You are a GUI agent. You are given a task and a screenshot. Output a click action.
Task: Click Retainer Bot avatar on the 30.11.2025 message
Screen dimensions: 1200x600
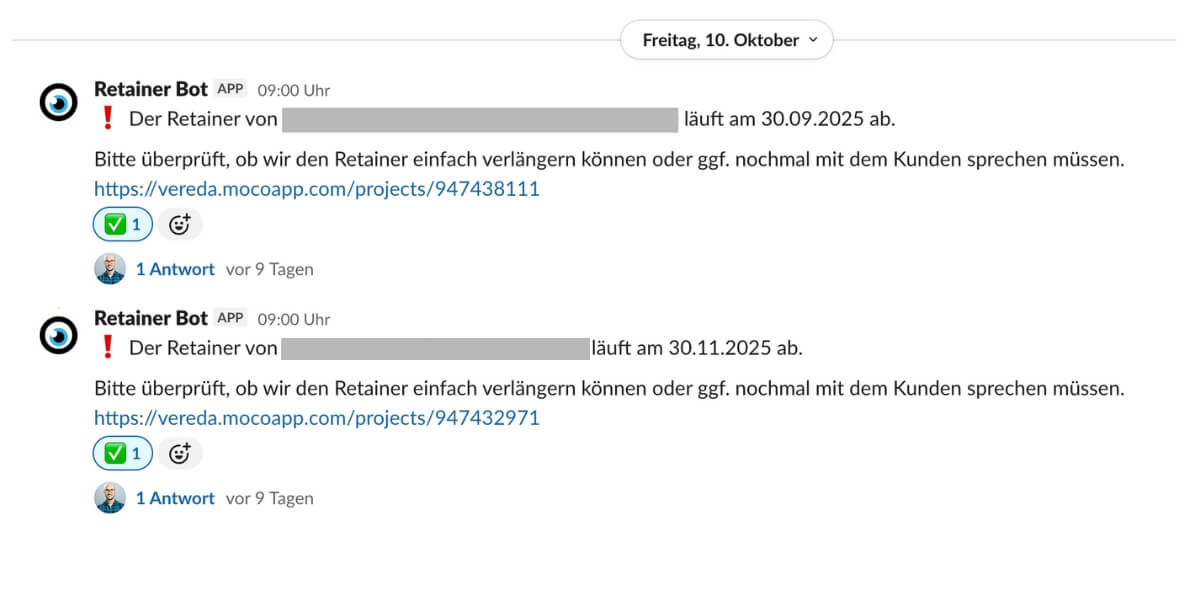coord(58,335)
